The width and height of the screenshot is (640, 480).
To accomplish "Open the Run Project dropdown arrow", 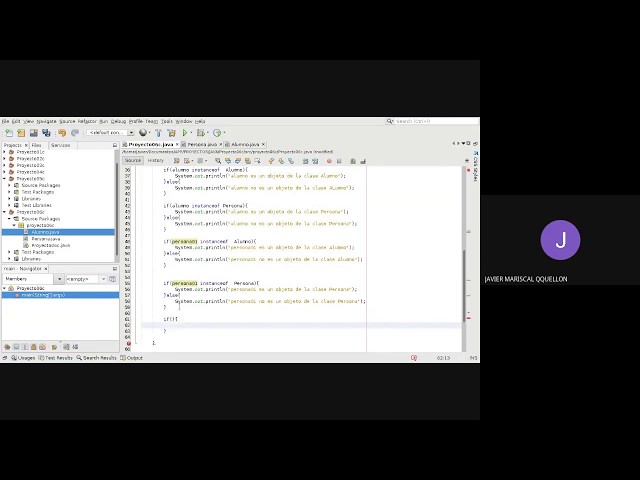I will 191,133.
